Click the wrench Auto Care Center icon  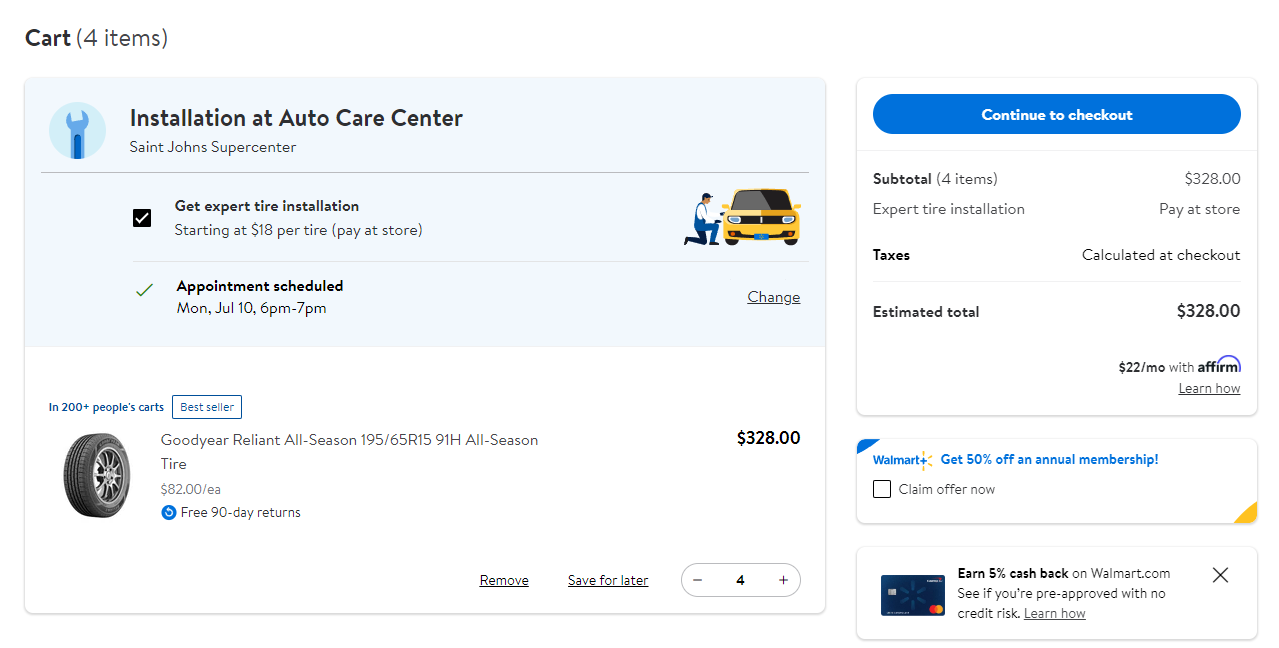point(77,130)
